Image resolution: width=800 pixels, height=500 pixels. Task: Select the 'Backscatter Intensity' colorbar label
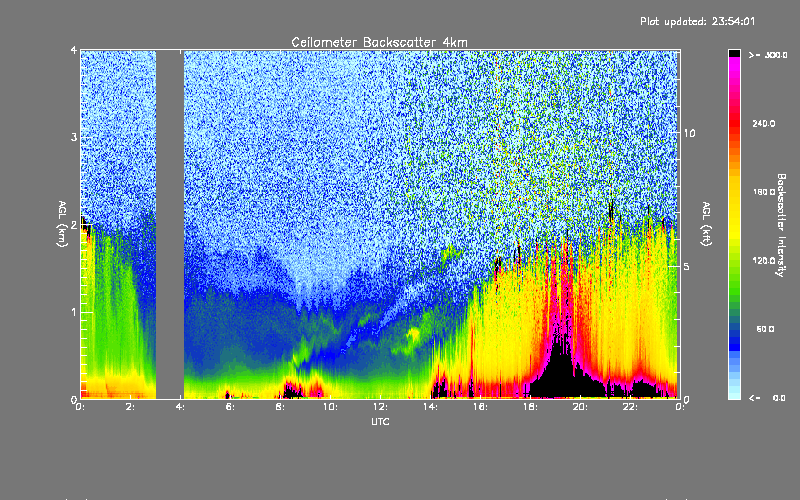point(781,225)
